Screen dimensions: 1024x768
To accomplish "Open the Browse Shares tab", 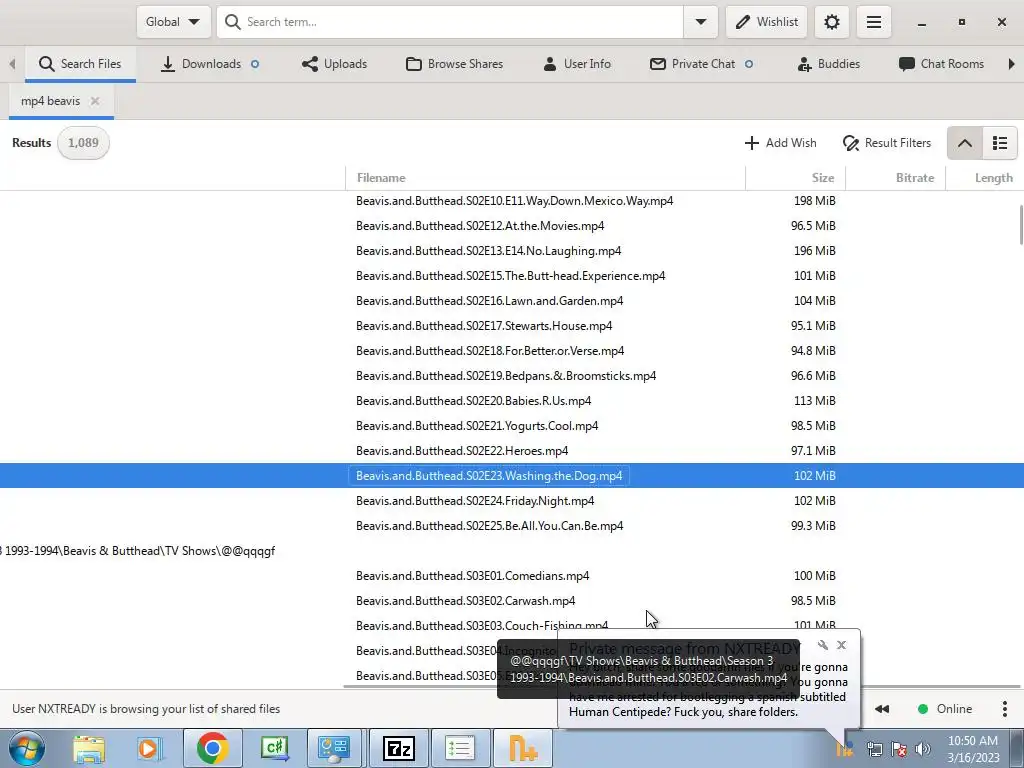I will point(455,64).
